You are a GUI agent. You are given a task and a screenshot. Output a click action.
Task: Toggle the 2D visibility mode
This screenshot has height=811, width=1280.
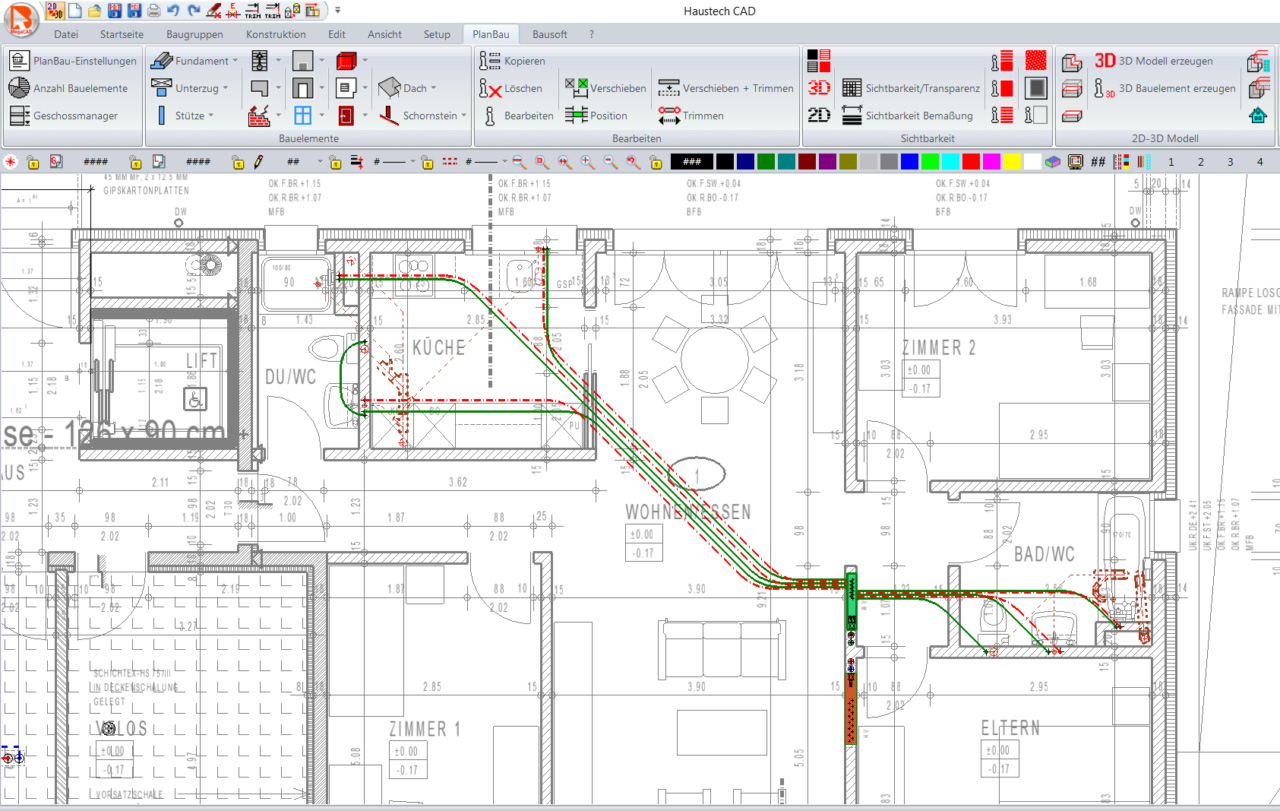[819, 116]
